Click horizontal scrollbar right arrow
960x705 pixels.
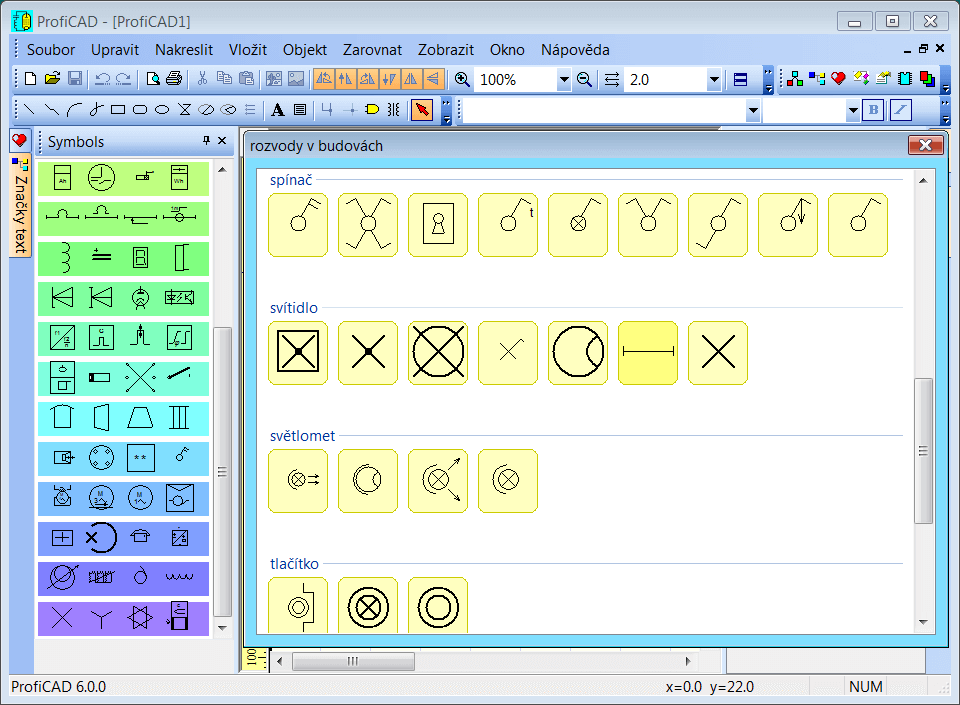688,661
